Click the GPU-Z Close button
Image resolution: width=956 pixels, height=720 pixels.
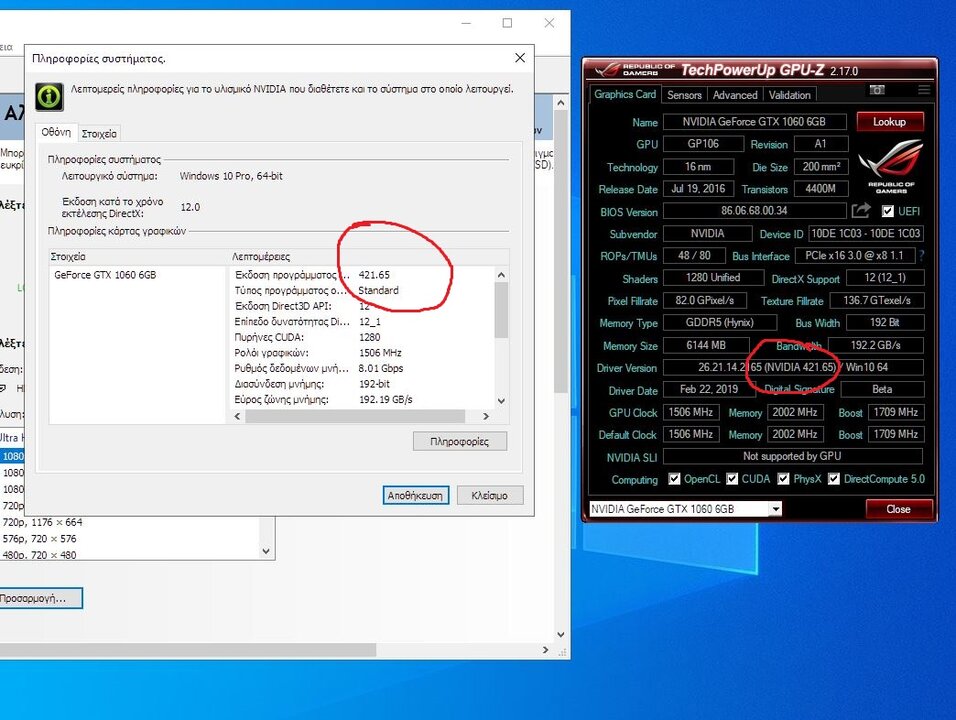point(899,509)
